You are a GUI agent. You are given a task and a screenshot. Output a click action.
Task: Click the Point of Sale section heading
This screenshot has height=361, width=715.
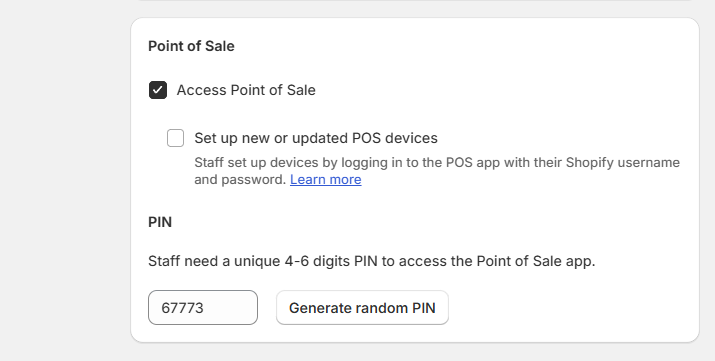coord(191,46)
